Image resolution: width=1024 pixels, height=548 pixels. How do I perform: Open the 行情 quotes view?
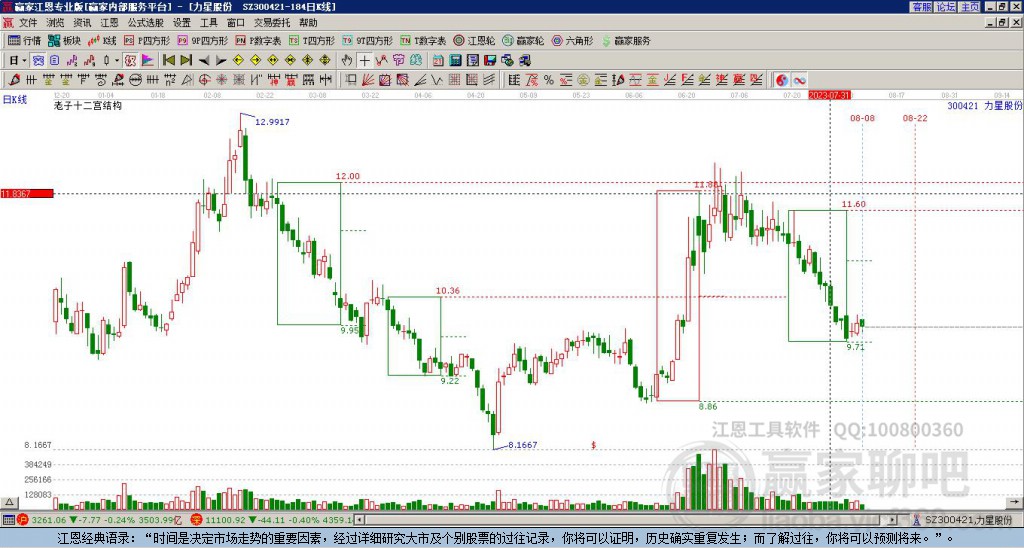(25, 40)
